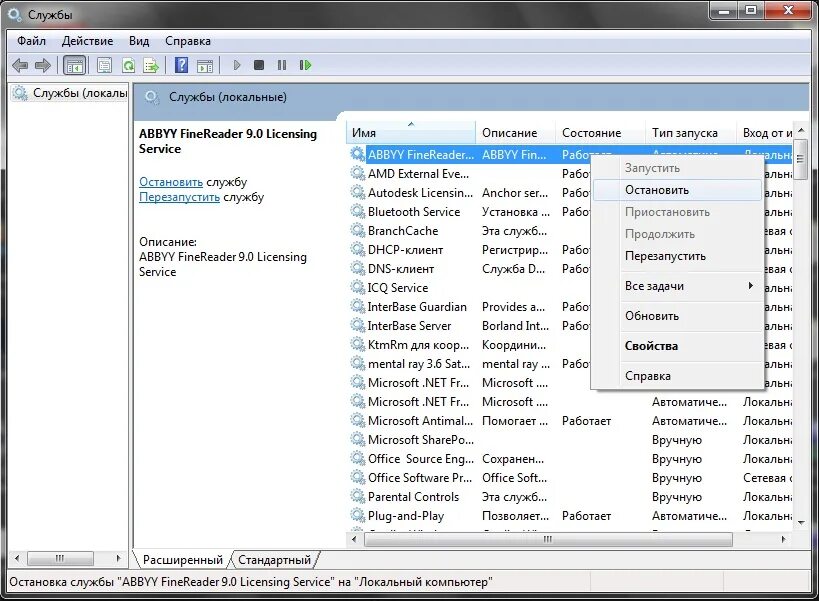The image size is (819, 601).
Task: Open Help via blue question icon
Action: pos(181,65)
